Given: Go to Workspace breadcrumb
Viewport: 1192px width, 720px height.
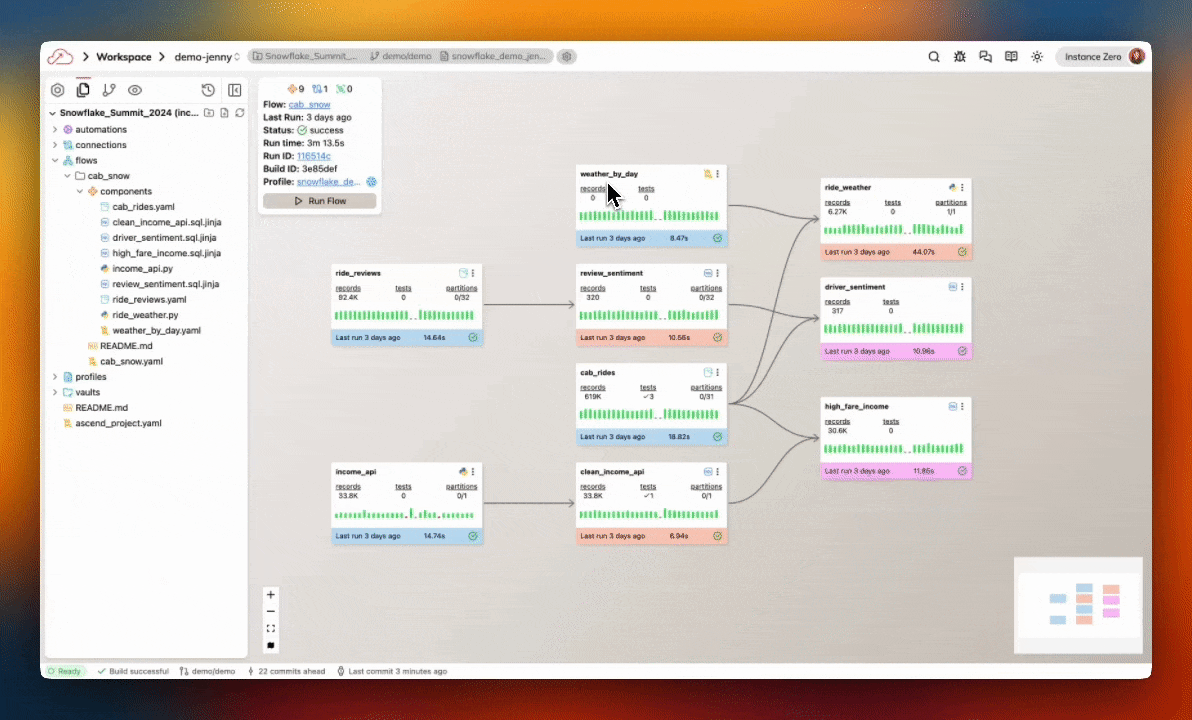Looking at the screenshot, I should [x=124, y=57].
